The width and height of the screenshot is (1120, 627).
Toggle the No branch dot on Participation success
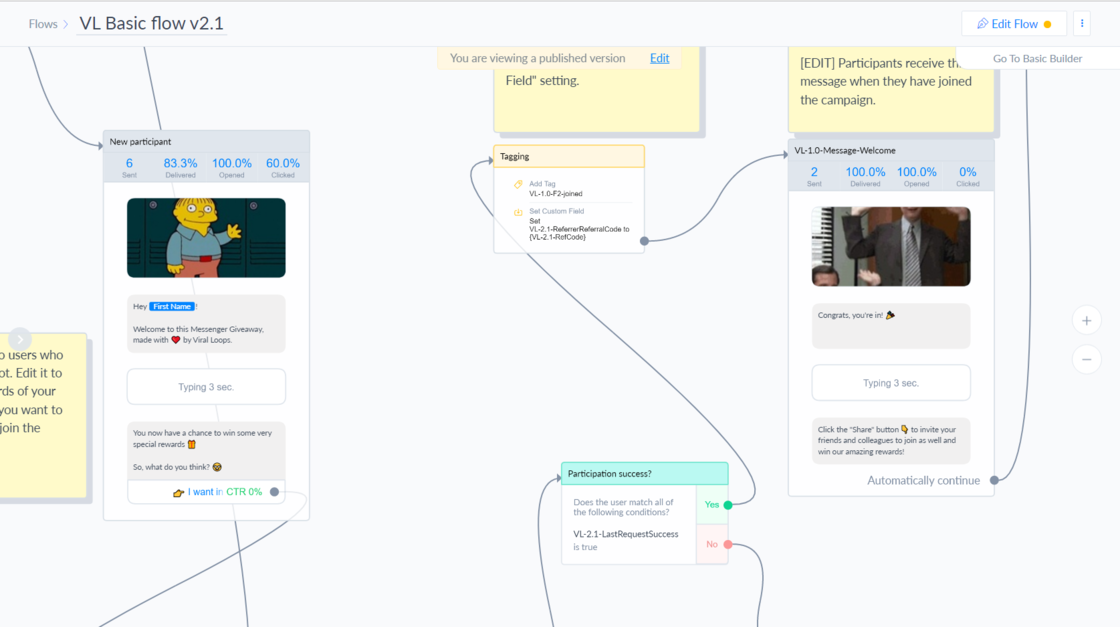click(727, 543)
